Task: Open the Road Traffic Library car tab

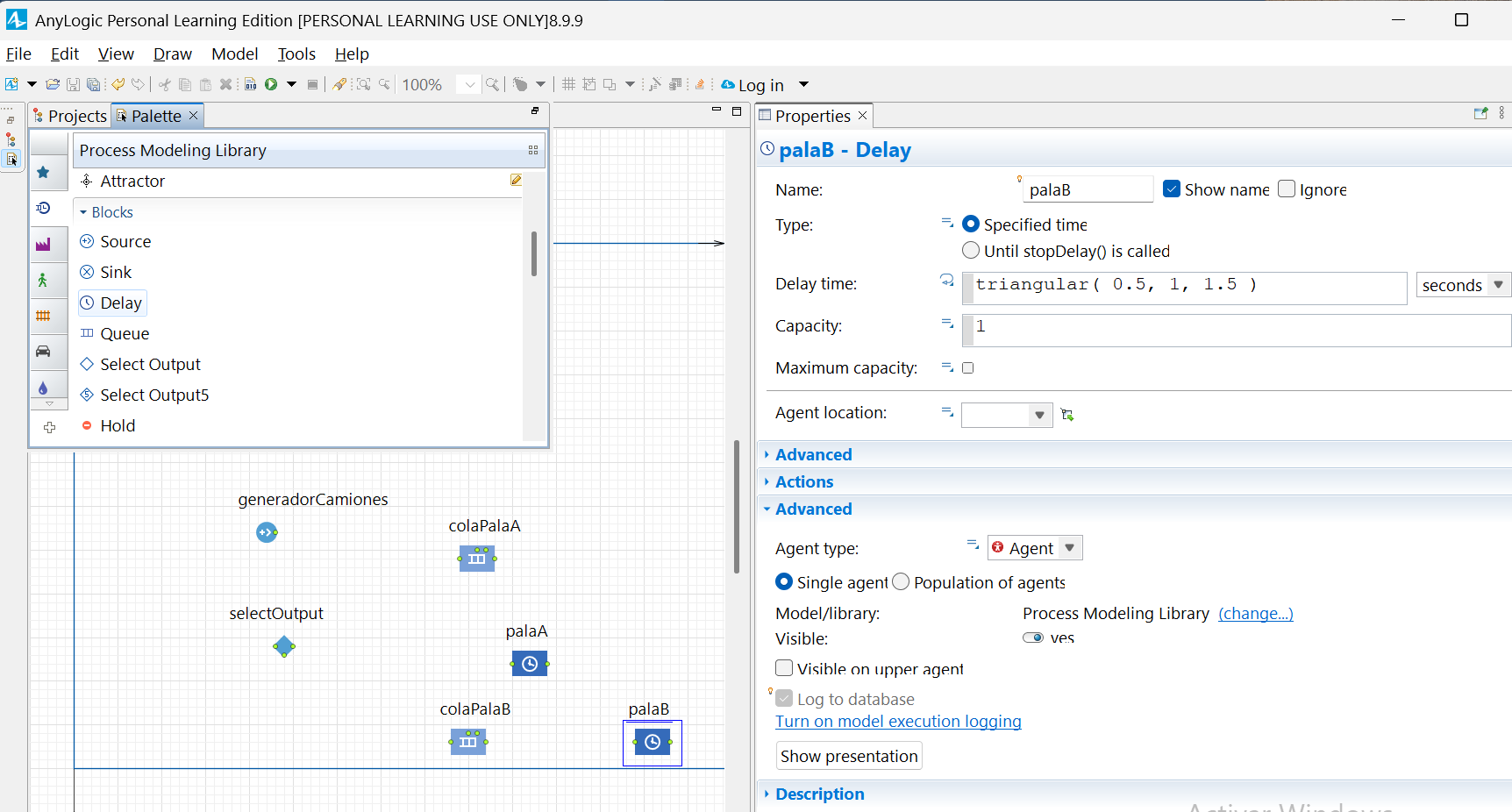Action: [x=43, y=352]
